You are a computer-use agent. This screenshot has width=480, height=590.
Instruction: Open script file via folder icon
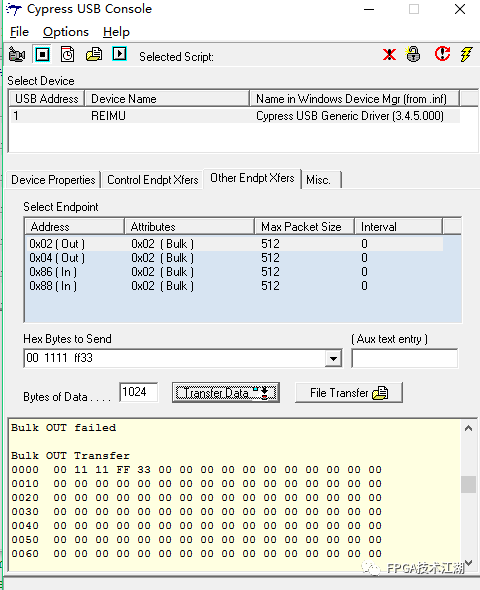(x=94, y=55)
